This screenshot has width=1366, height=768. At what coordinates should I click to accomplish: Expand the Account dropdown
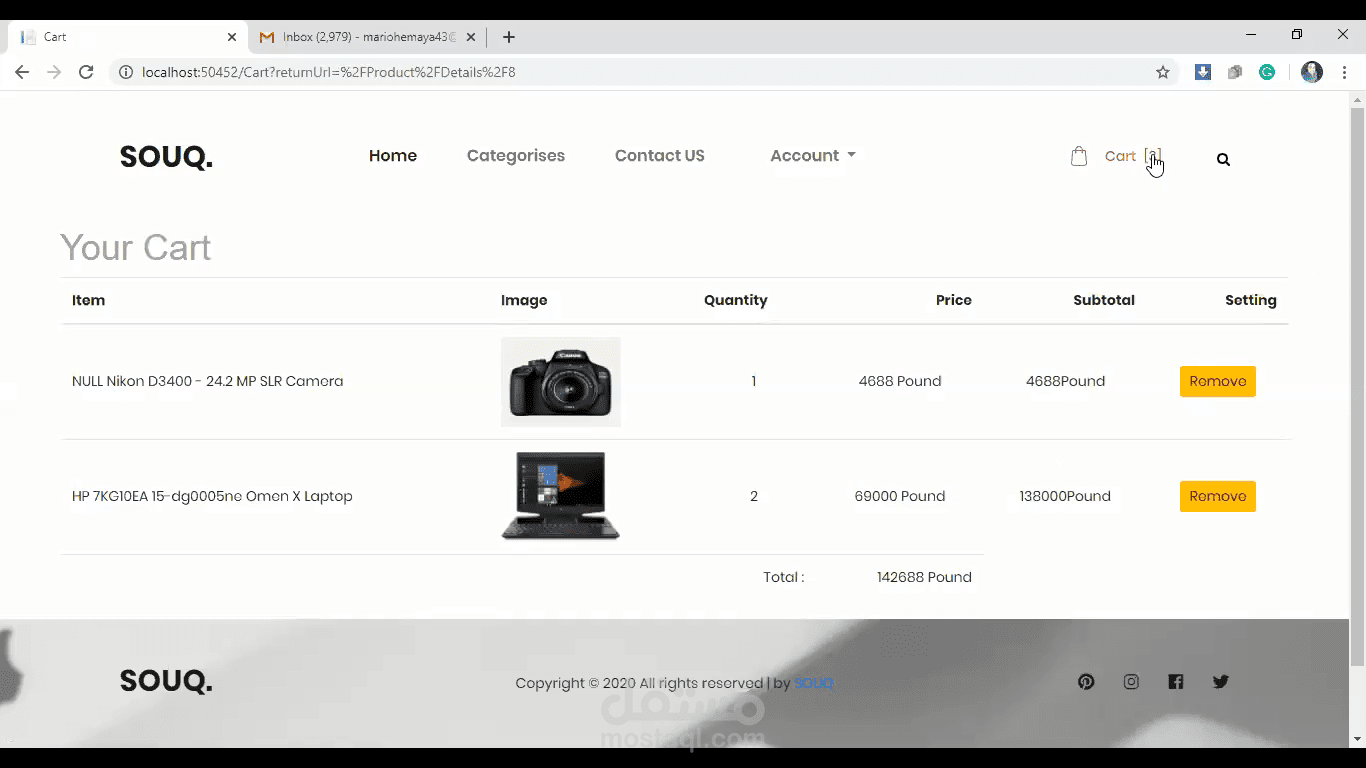(813, 156)
